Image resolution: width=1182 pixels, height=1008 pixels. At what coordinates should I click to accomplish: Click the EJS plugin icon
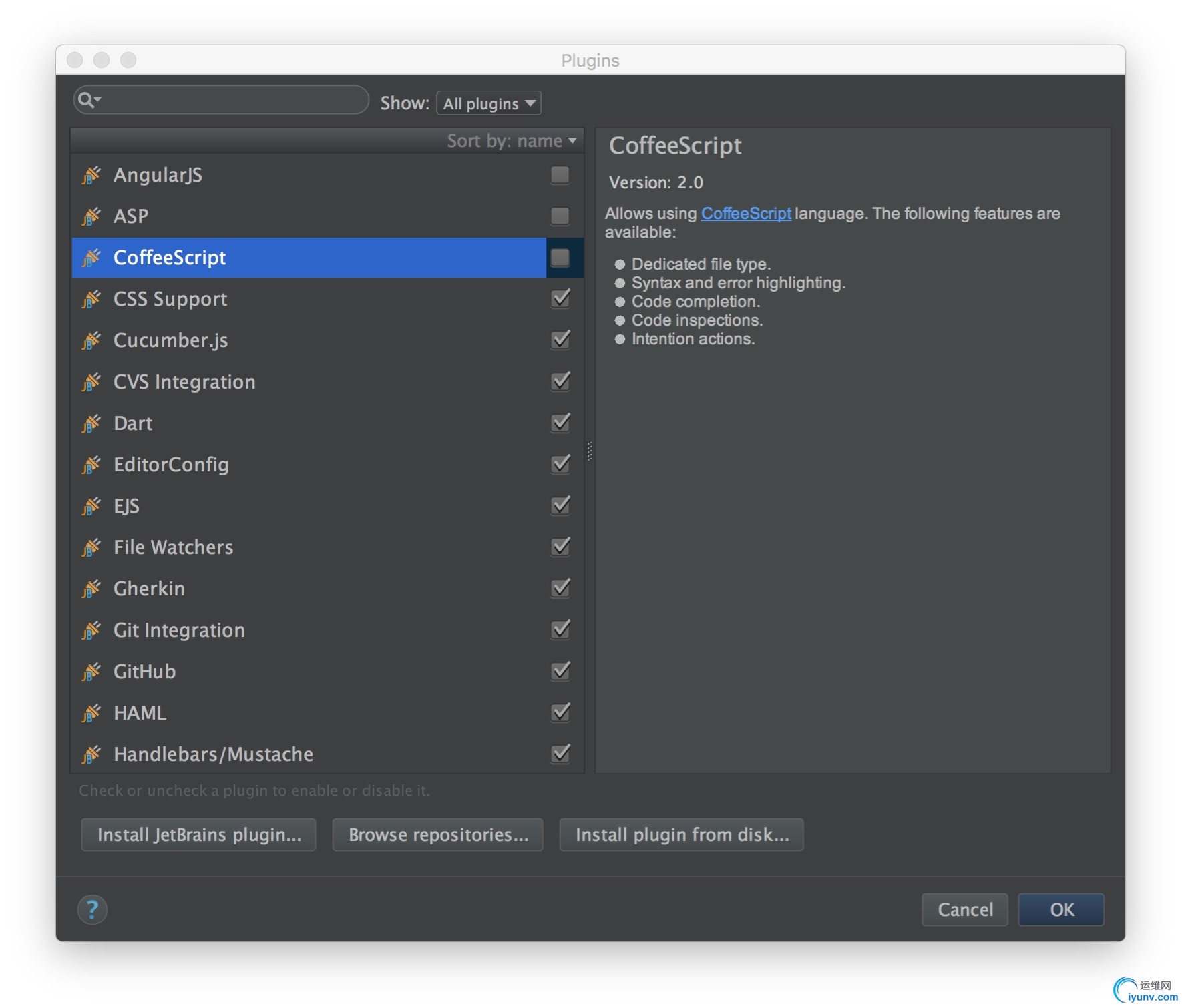(x=91, y=506)
